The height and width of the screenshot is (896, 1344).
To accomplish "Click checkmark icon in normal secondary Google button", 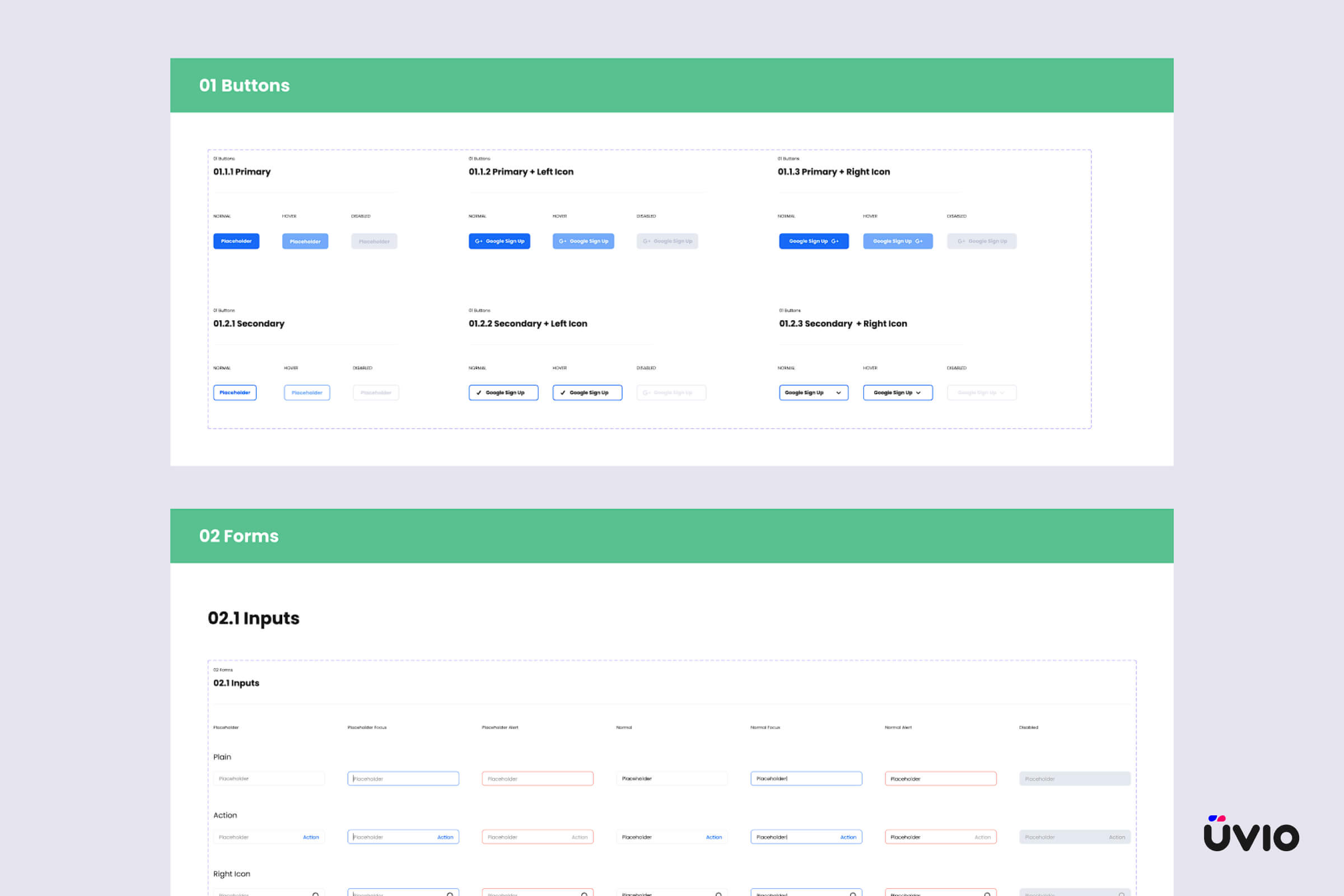I will (x=479, y=393).
